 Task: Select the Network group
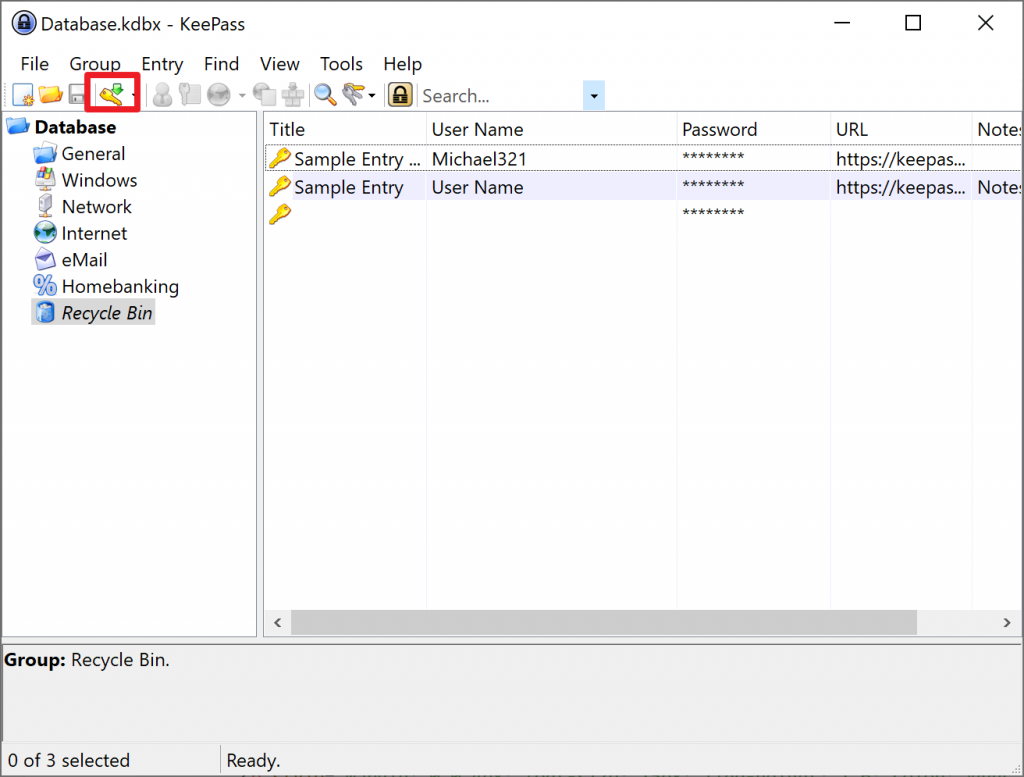[97, 207]
